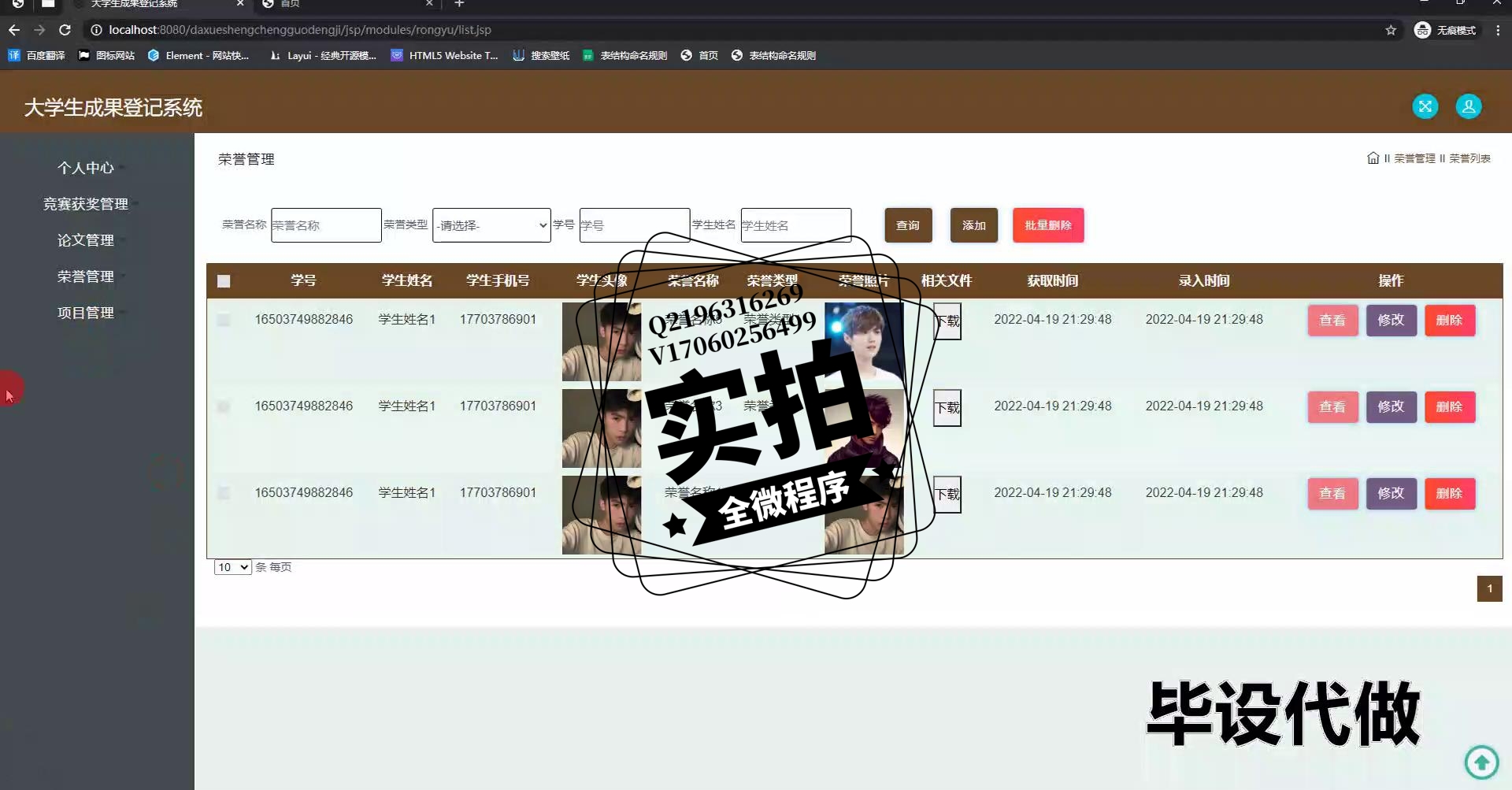Viewport: 1512px width, 790px height.
Task: Click 下载 file button in third row
Action: pos(947,495)
